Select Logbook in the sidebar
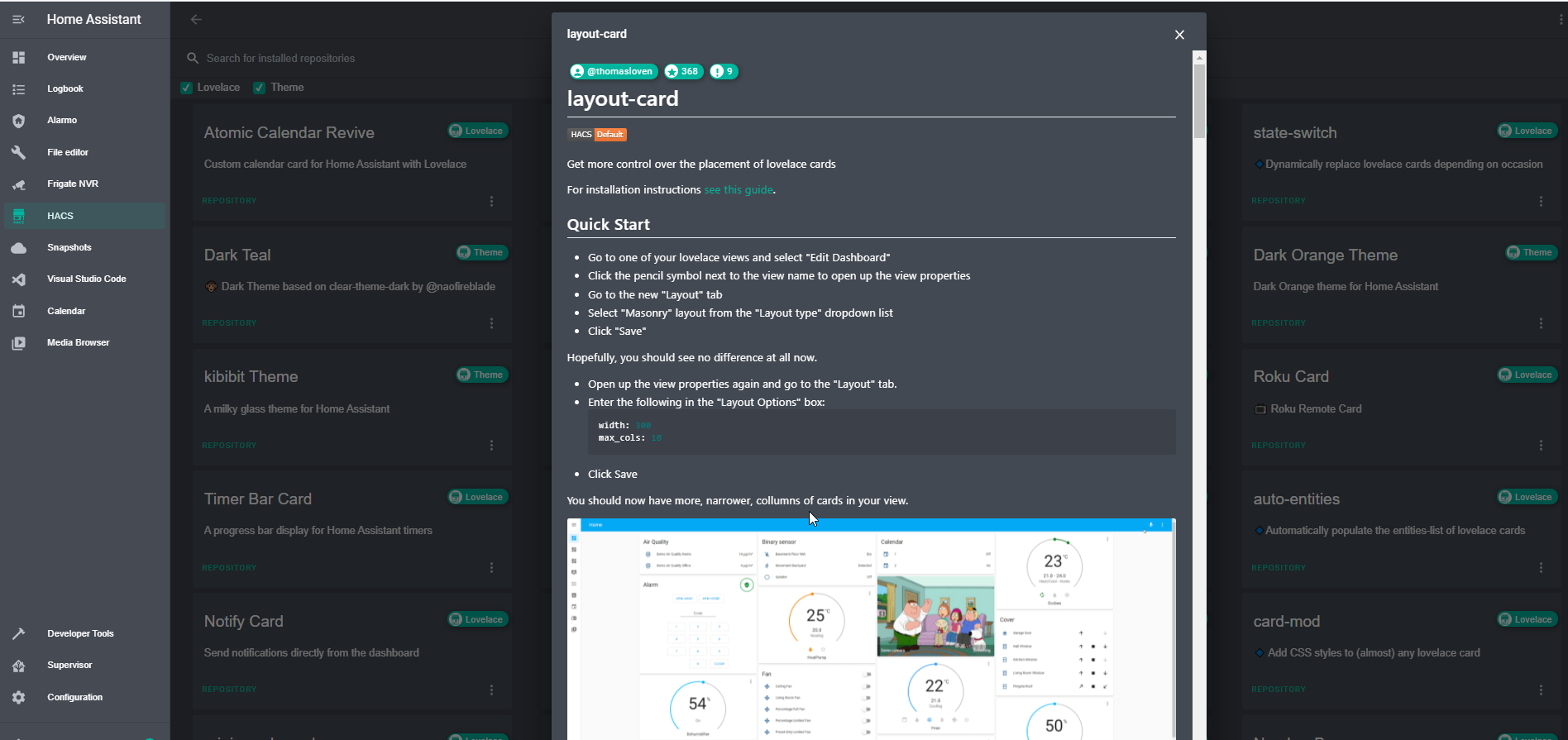Image resolution: width=1568 pixels, height=740 pixels. [x=85, y=88]
